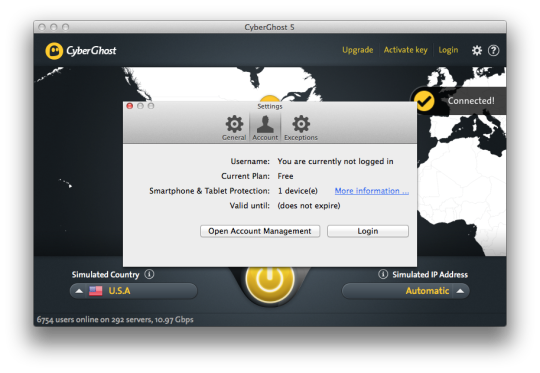This screenshot has width=540, height=373.
Task: Click Open Account Management button
Action: [260, 231]
